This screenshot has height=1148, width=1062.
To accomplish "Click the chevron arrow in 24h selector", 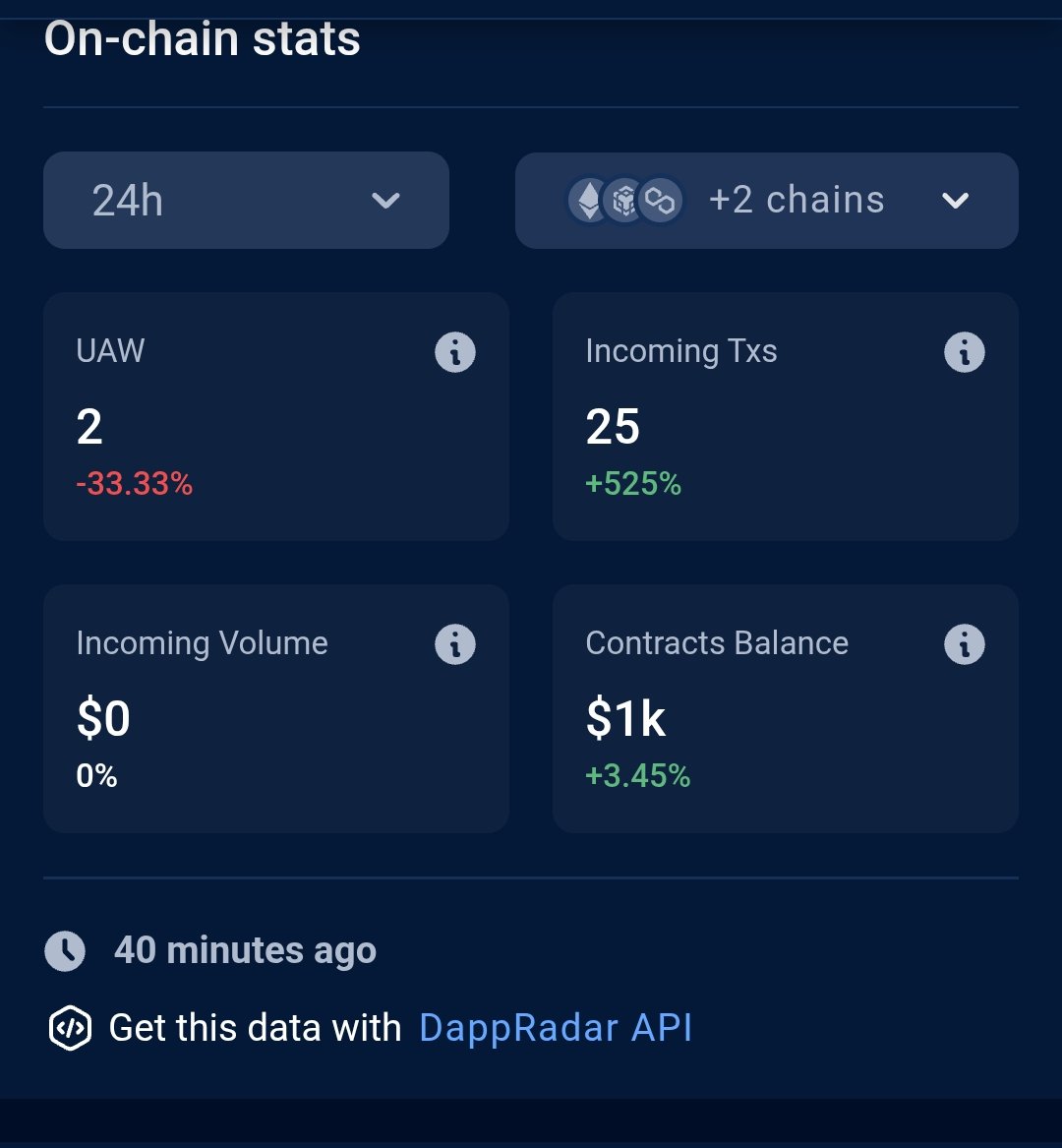I will (x=385, y=201).
